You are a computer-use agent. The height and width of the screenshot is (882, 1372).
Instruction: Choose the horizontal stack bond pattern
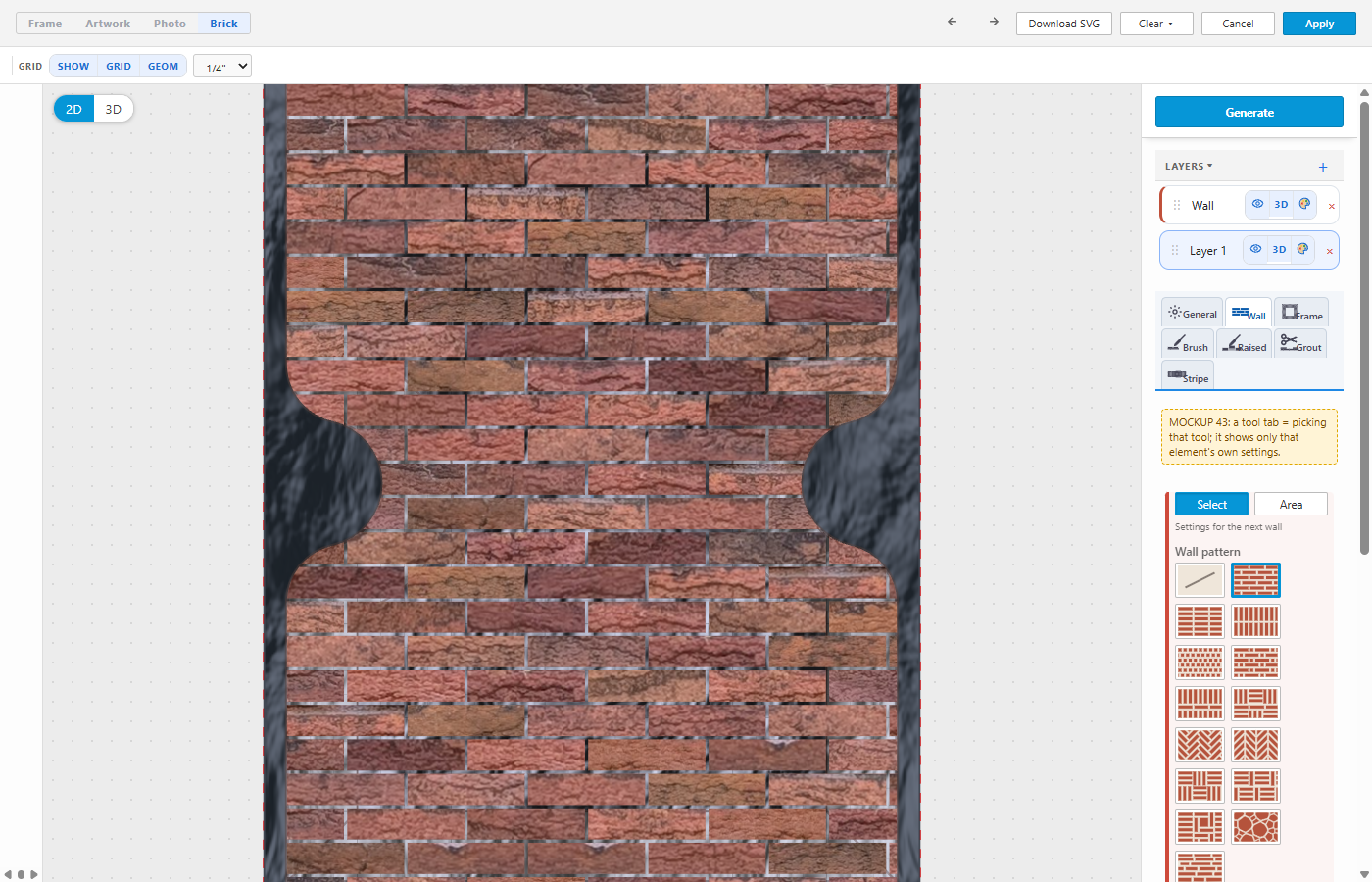click(1200, 621)
